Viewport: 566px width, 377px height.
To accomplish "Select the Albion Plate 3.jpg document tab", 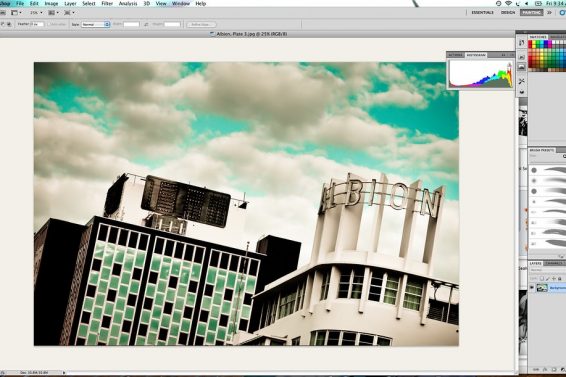I will click(249, 34).
